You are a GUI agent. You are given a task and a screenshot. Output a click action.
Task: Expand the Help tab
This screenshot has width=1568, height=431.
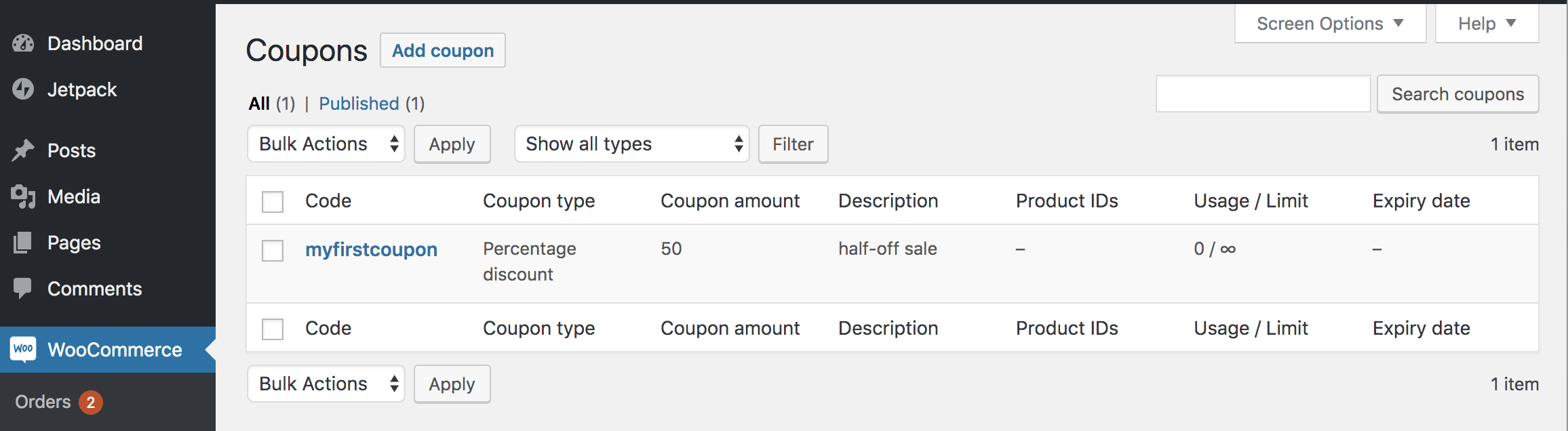point(1486,24)
